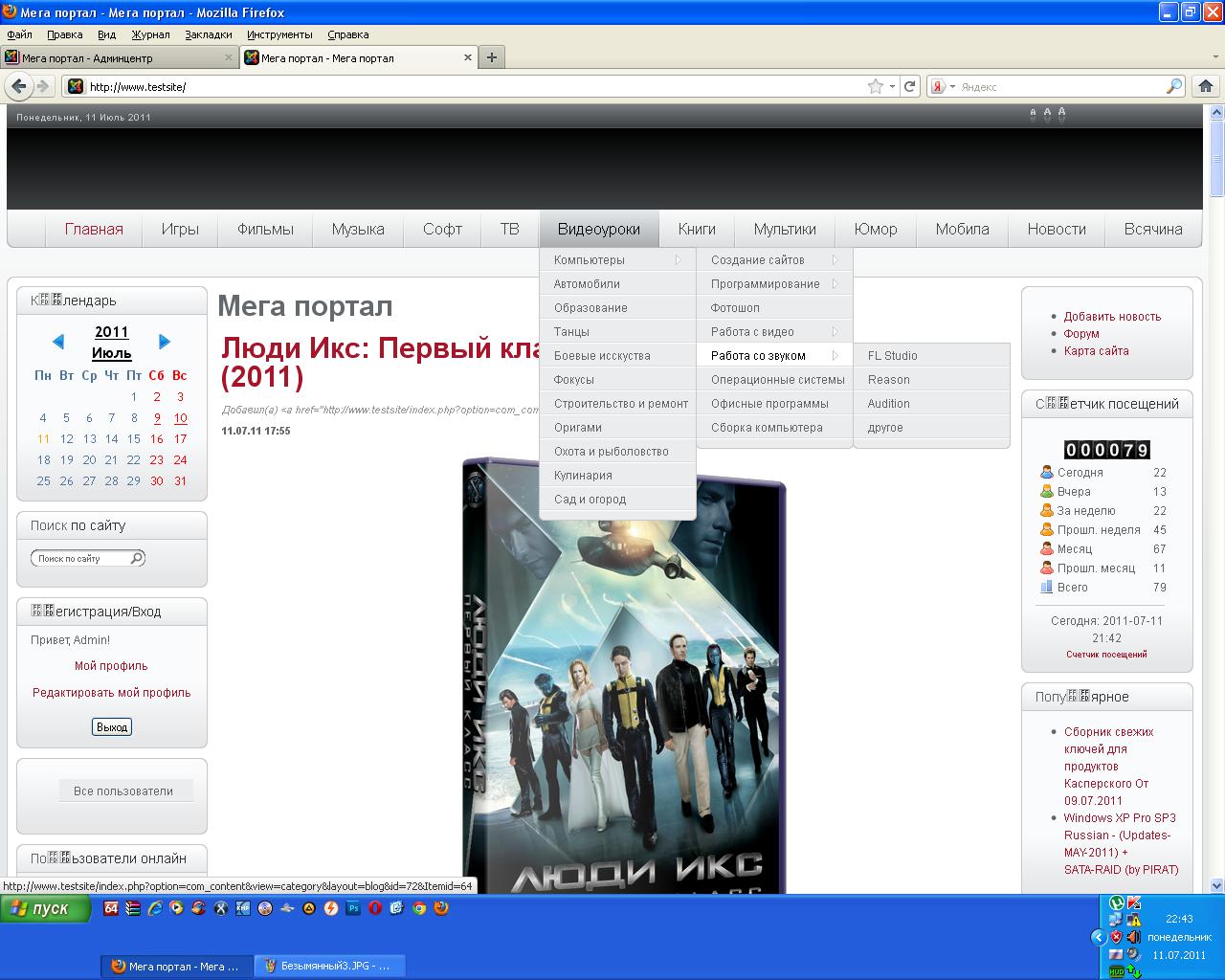Switch to the Мега портал - Админцентр tab

point(119,57)
